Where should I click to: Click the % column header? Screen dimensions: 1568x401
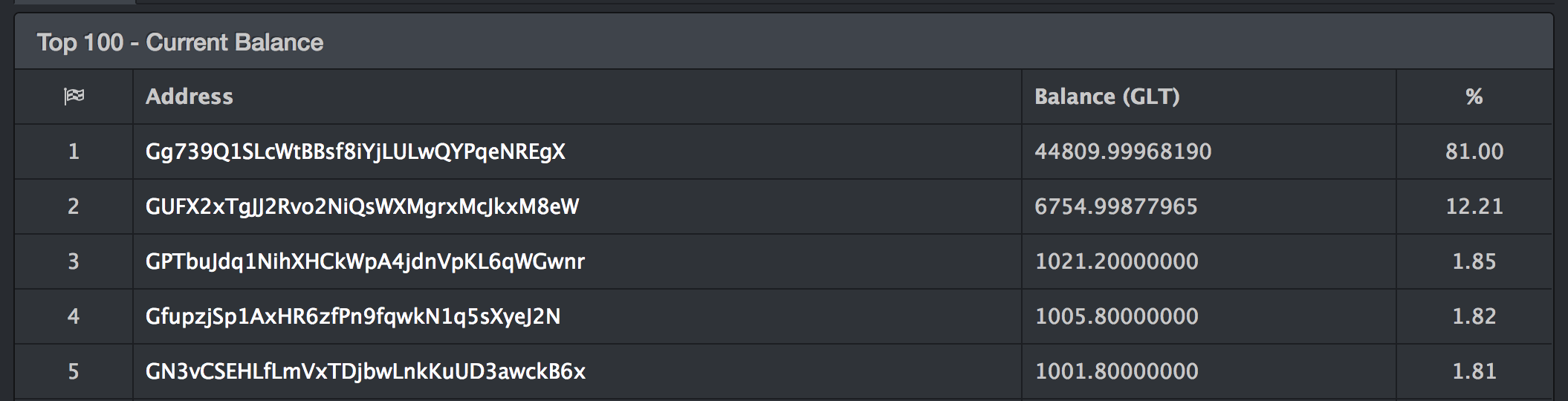click(x=1474, y=97)
